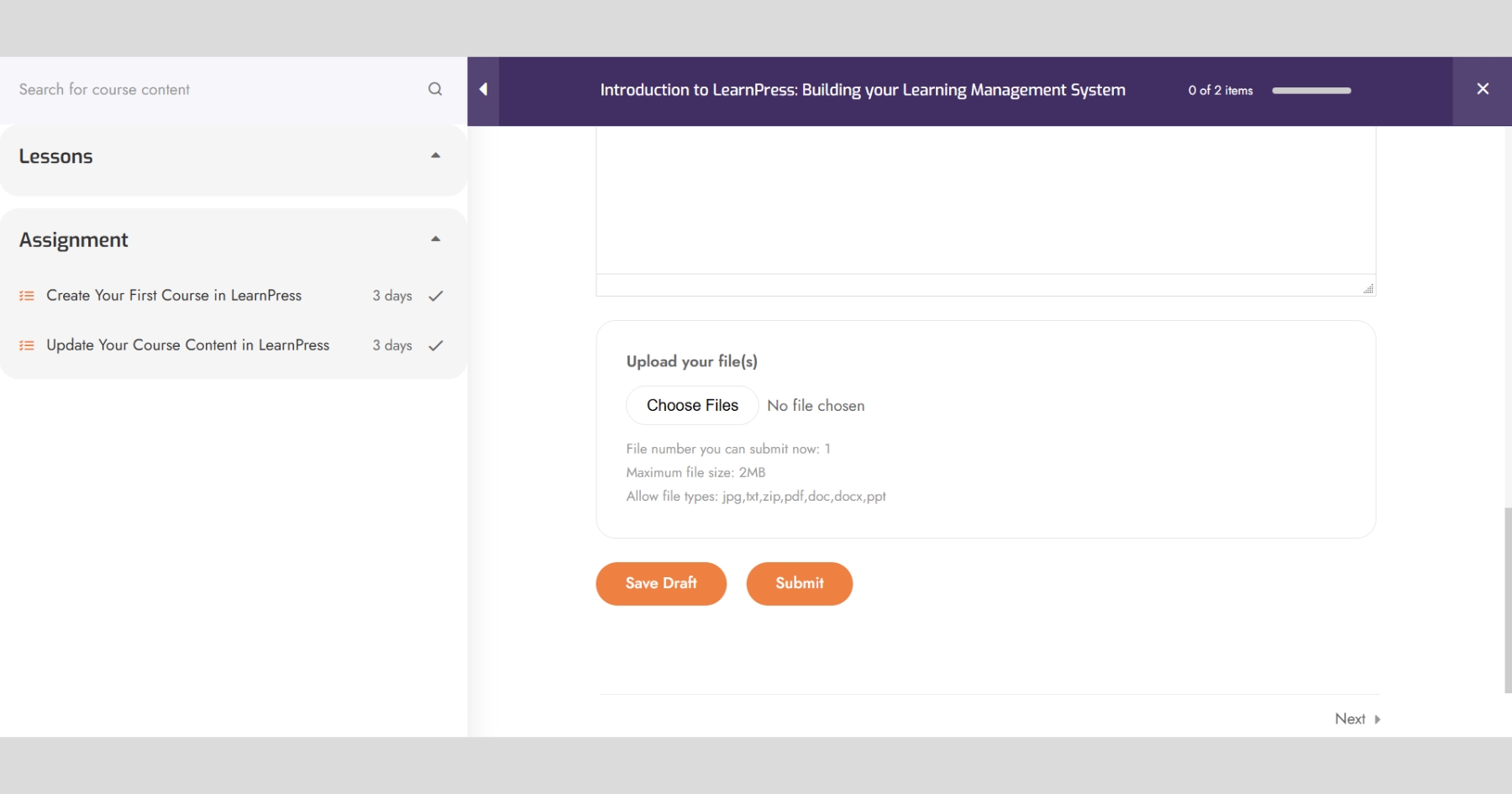Click the course progress bar
The width and height of the screenshot is (1512, 794).
point(1311,91)
